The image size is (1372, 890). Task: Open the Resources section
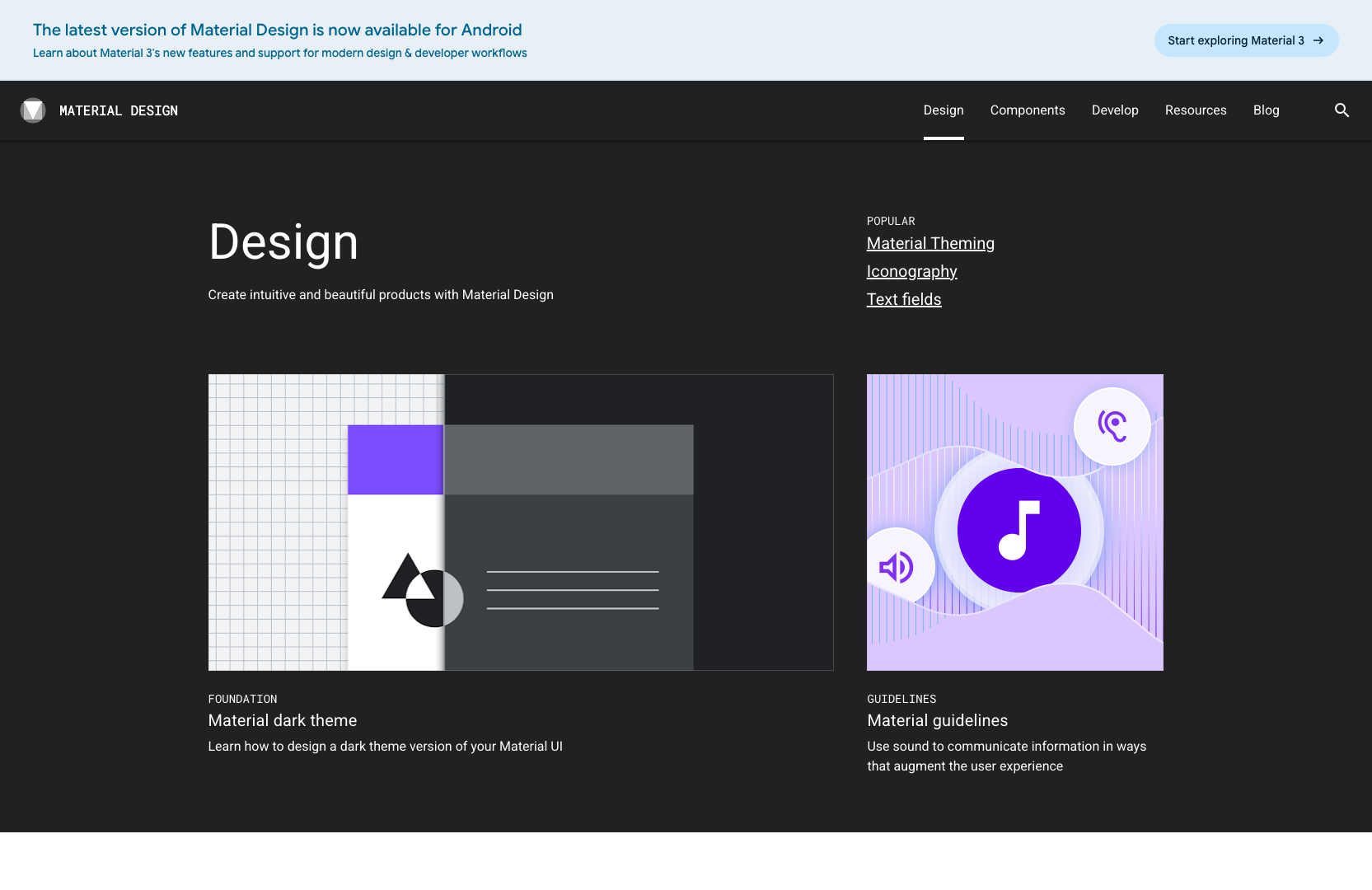1196,110
